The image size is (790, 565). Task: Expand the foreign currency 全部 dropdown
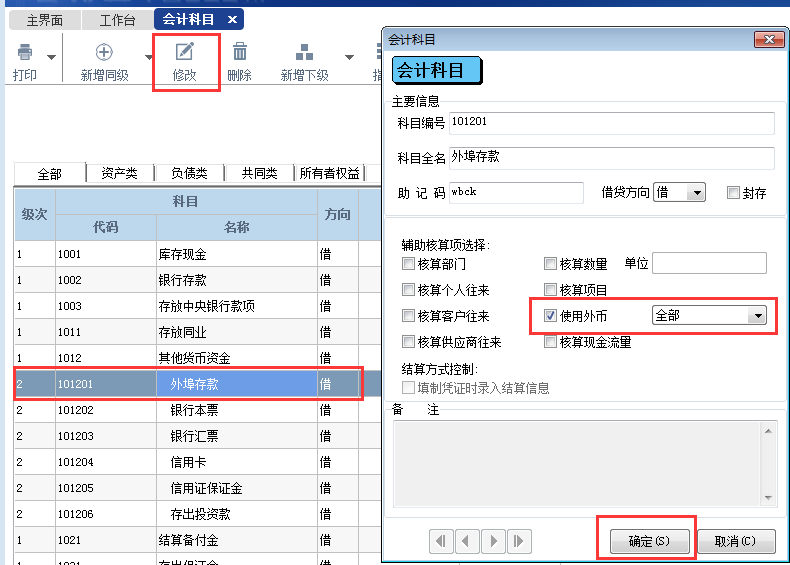758,316
